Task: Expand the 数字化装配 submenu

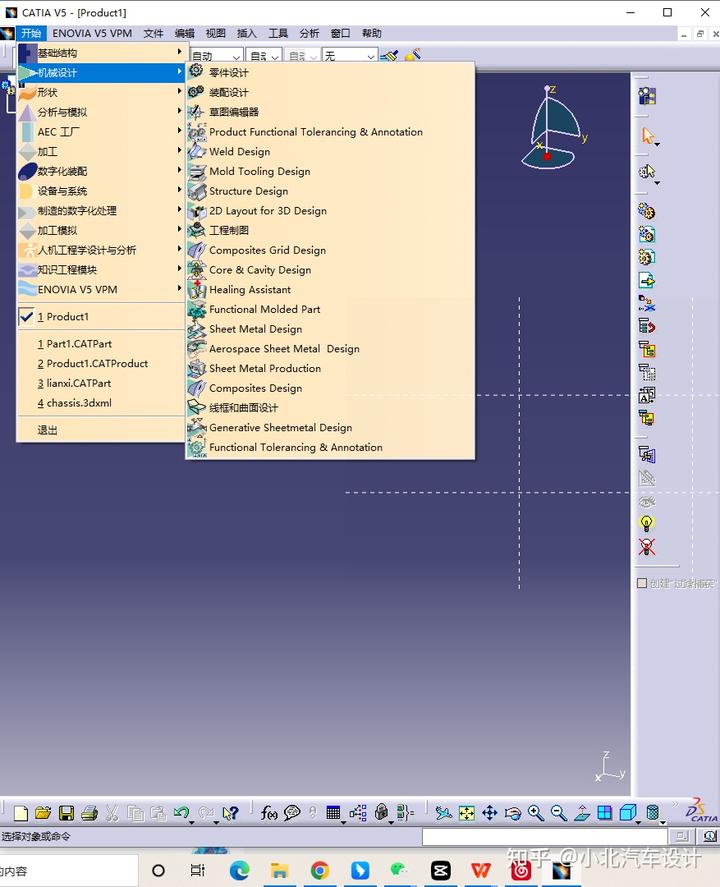Action: 101,171
